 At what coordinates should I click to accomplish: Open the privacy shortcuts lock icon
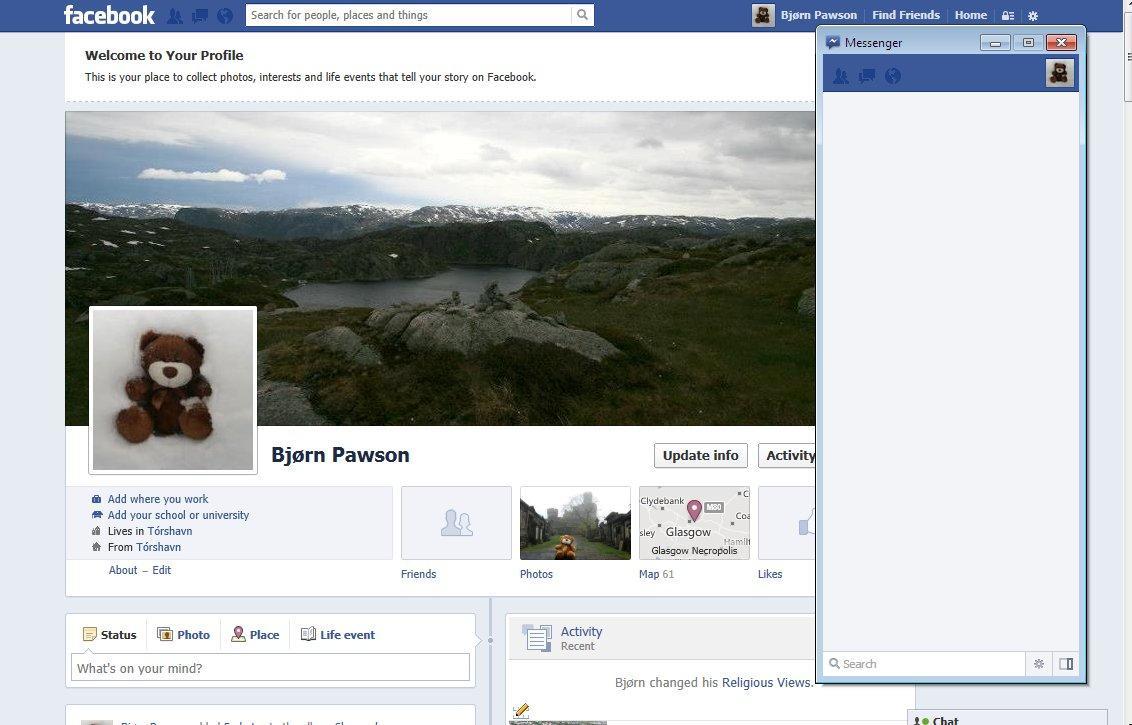(1007, 15)
